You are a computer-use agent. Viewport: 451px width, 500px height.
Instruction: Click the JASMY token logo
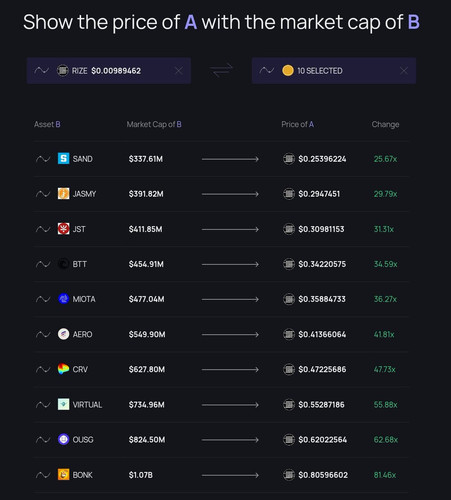pyautogui.click(x=63, y=194)
